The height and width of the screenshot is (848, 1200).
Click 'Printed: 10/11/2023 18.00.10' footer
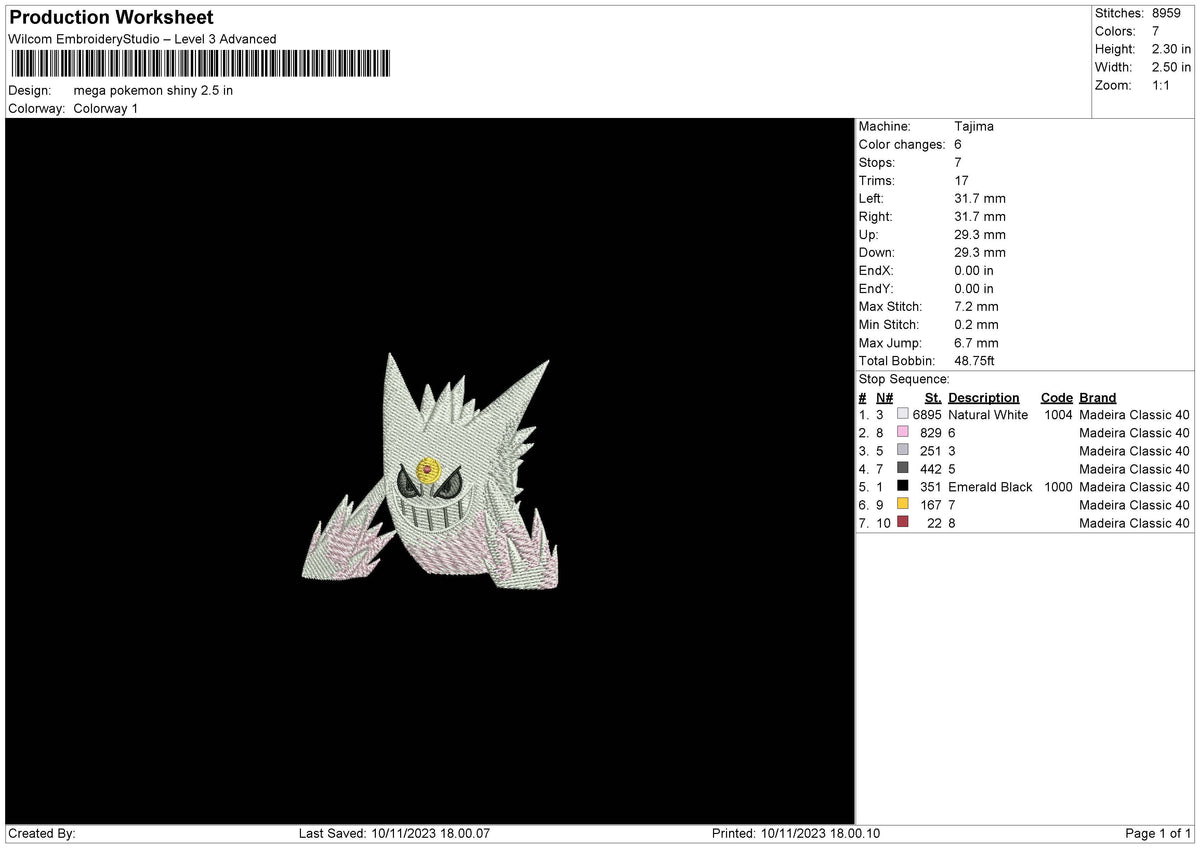(796, 834)
